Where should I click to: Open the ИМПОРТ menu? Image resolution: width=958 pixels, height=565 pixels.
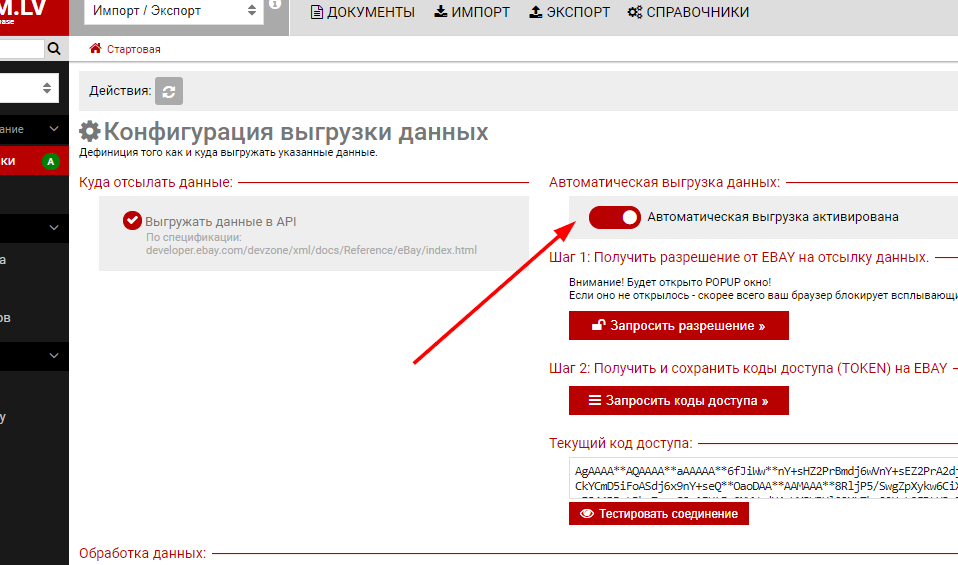coord(472,12)
